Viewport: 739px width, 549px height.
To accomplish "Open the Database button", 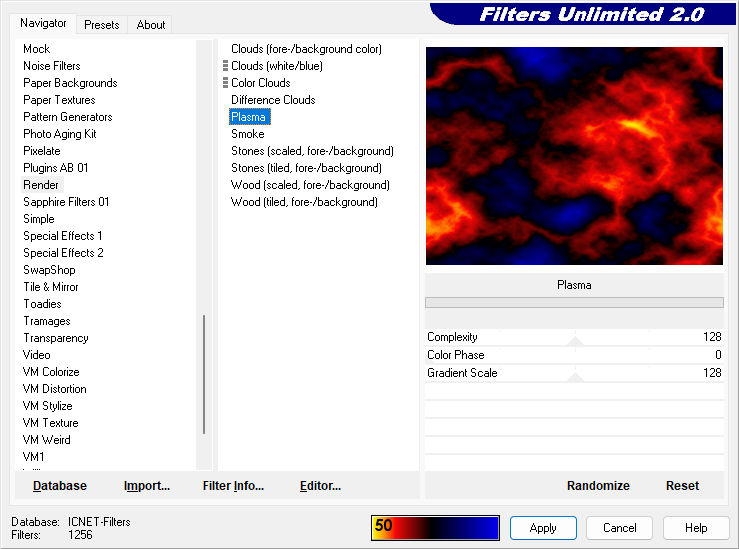I will [60, 485].
